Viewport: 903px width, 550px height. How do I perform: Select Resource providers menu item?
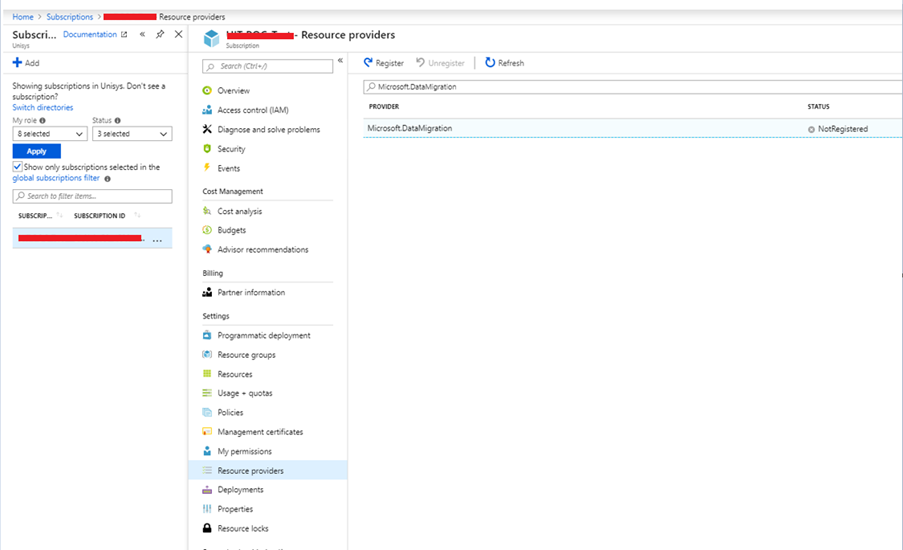click(x=268, y=471)
